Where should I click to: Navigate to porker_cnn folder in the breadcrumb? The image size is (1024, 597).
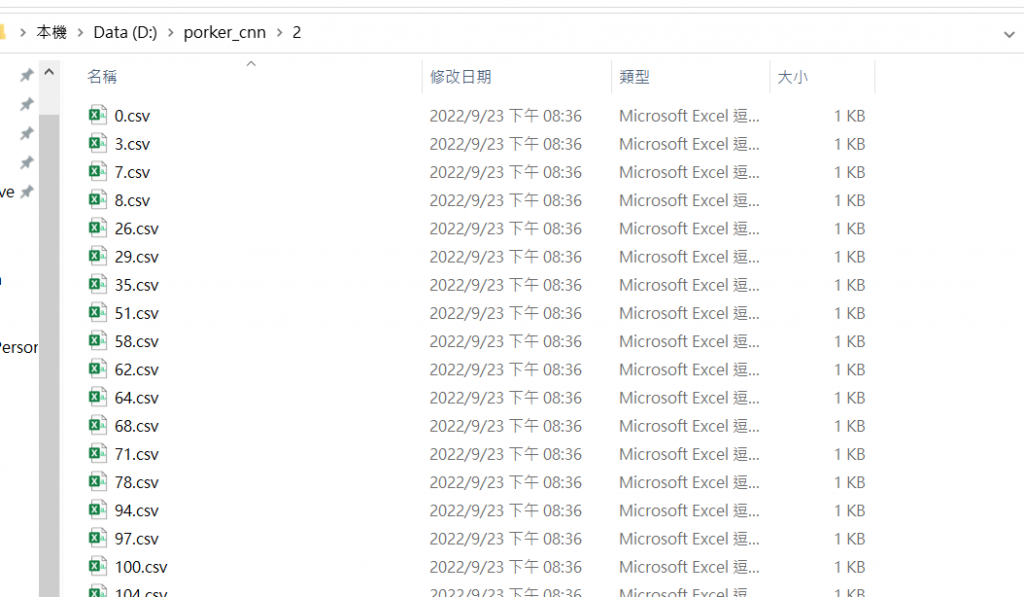click(225, 33)
